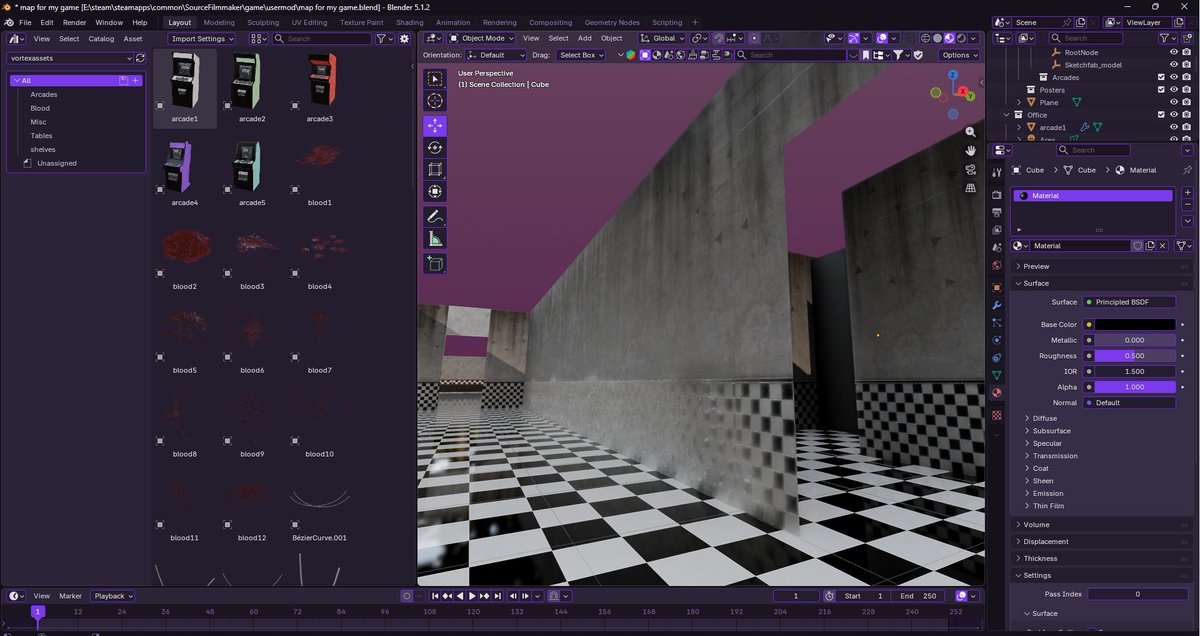
Task: Activate the Scale tool
Action: tap(435, 170)
